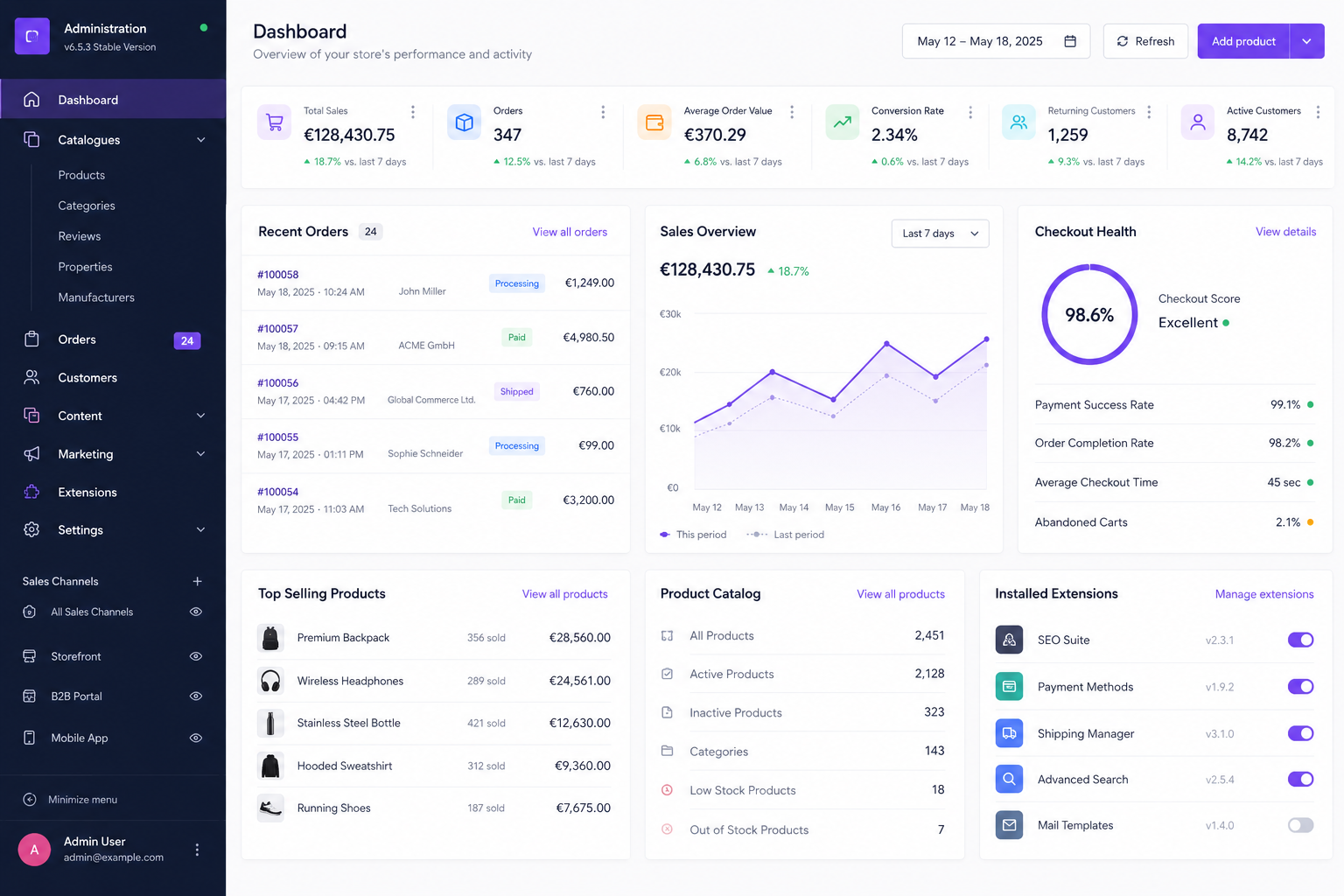Viewport: 1344px width, 896px height.
Task: Hide the B2B Portal sales channel
Action: [196, 696]
